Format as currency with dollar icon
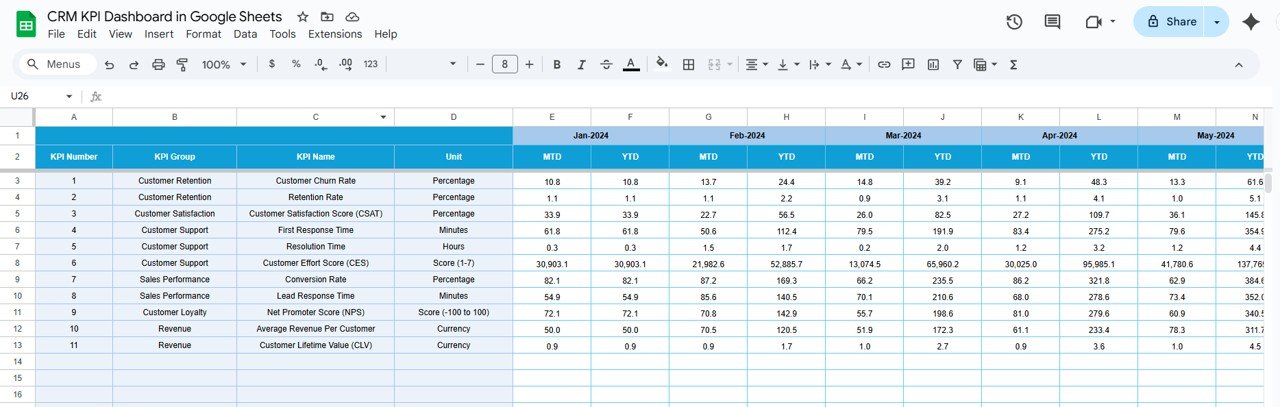Screen dimensions: 1280x407 [x=272, y=64]
